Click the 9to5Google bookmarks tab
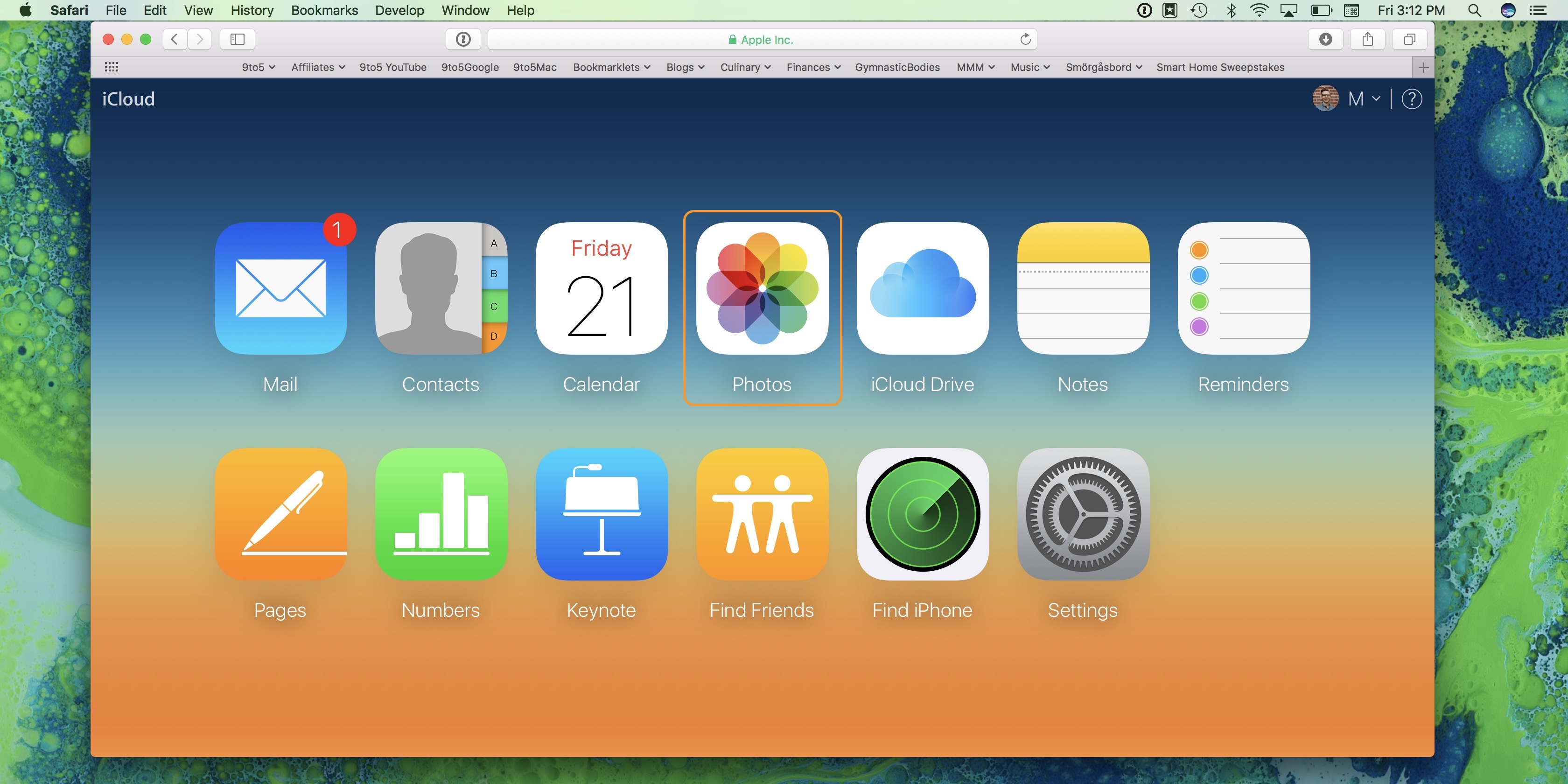 [x=468, y=67]
